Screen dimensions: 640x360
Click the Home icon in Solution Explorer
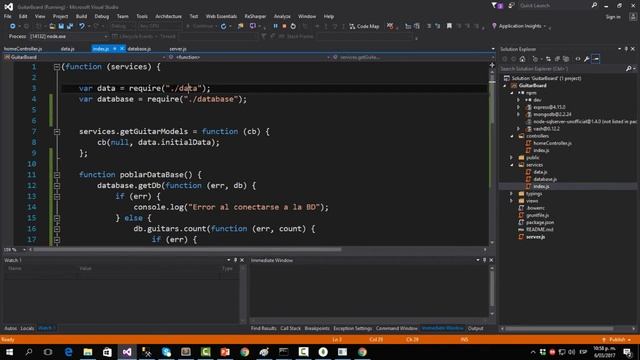[522, 59]
